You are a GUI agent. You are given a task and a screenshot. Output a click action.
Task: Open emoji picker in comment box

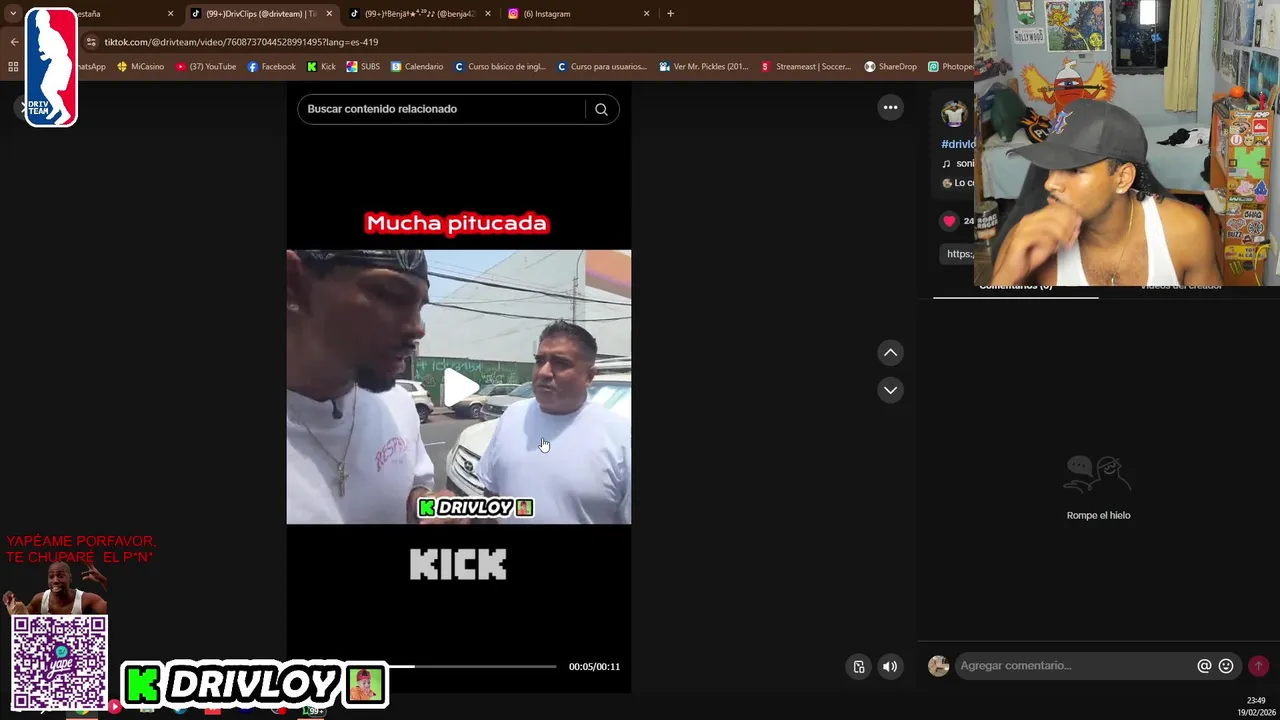pos(1226,666)
